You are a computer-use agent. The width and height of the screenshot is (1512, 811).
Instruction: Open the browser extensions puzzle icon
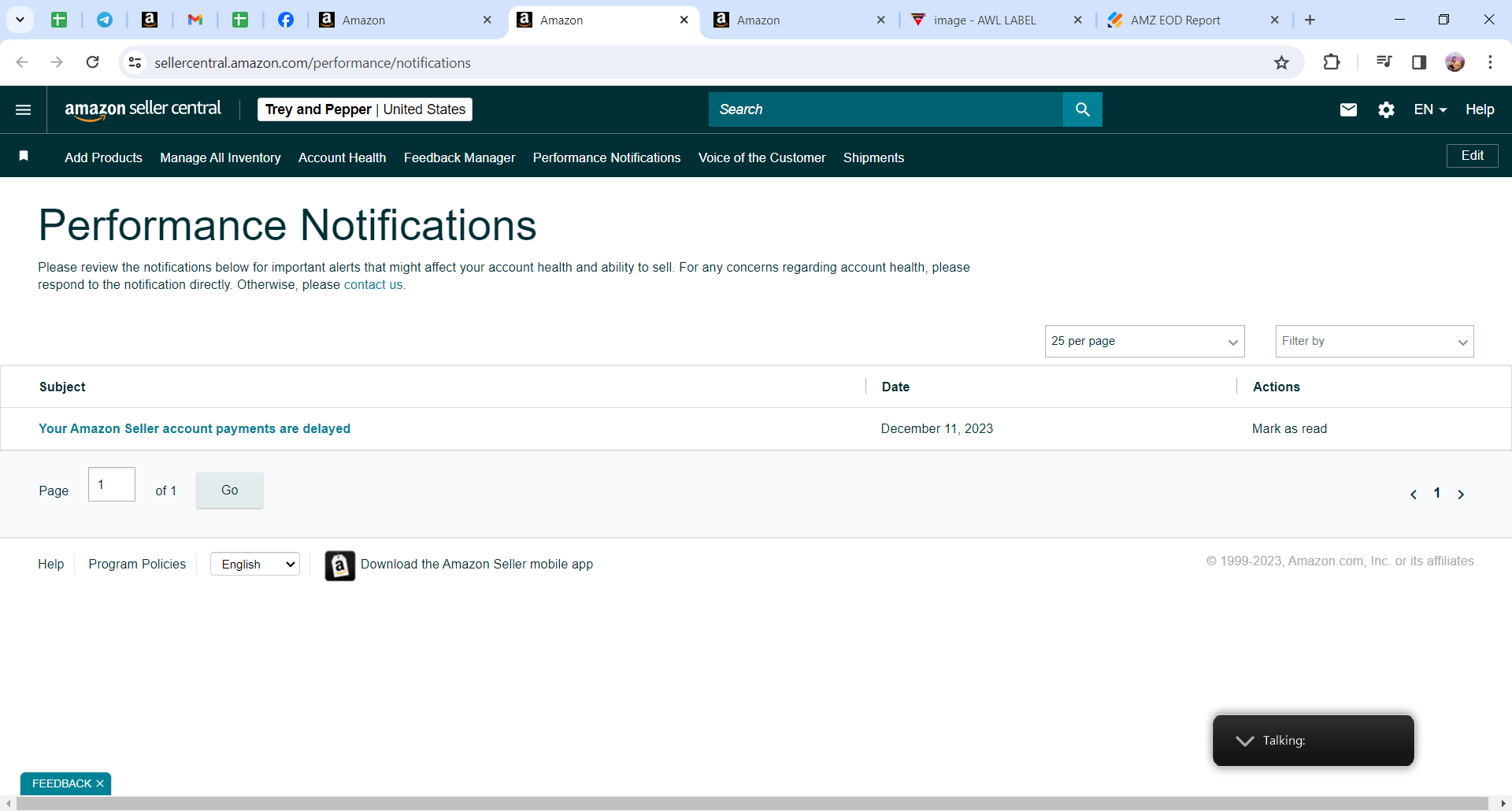(x=1332, y=62)
